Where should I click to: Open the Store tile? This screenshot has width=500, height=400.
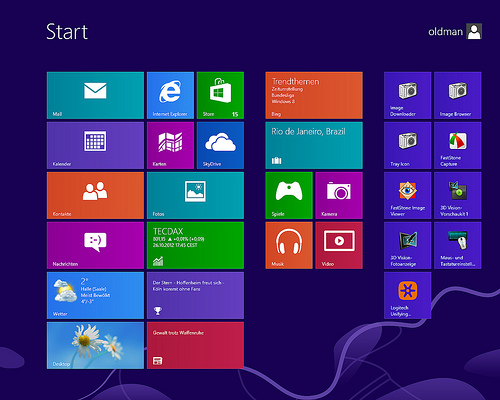point(220,95)
